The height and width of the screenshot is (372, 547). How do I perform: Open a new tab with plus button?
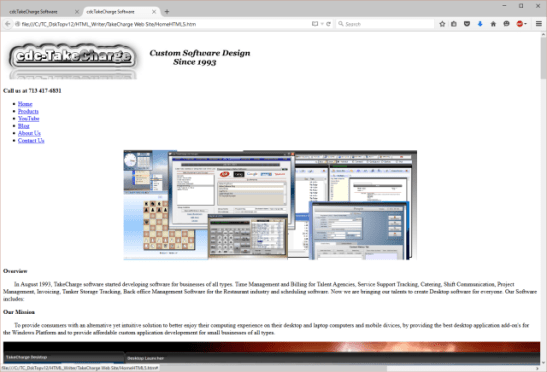pyautogui.click(x=167, y=12)
